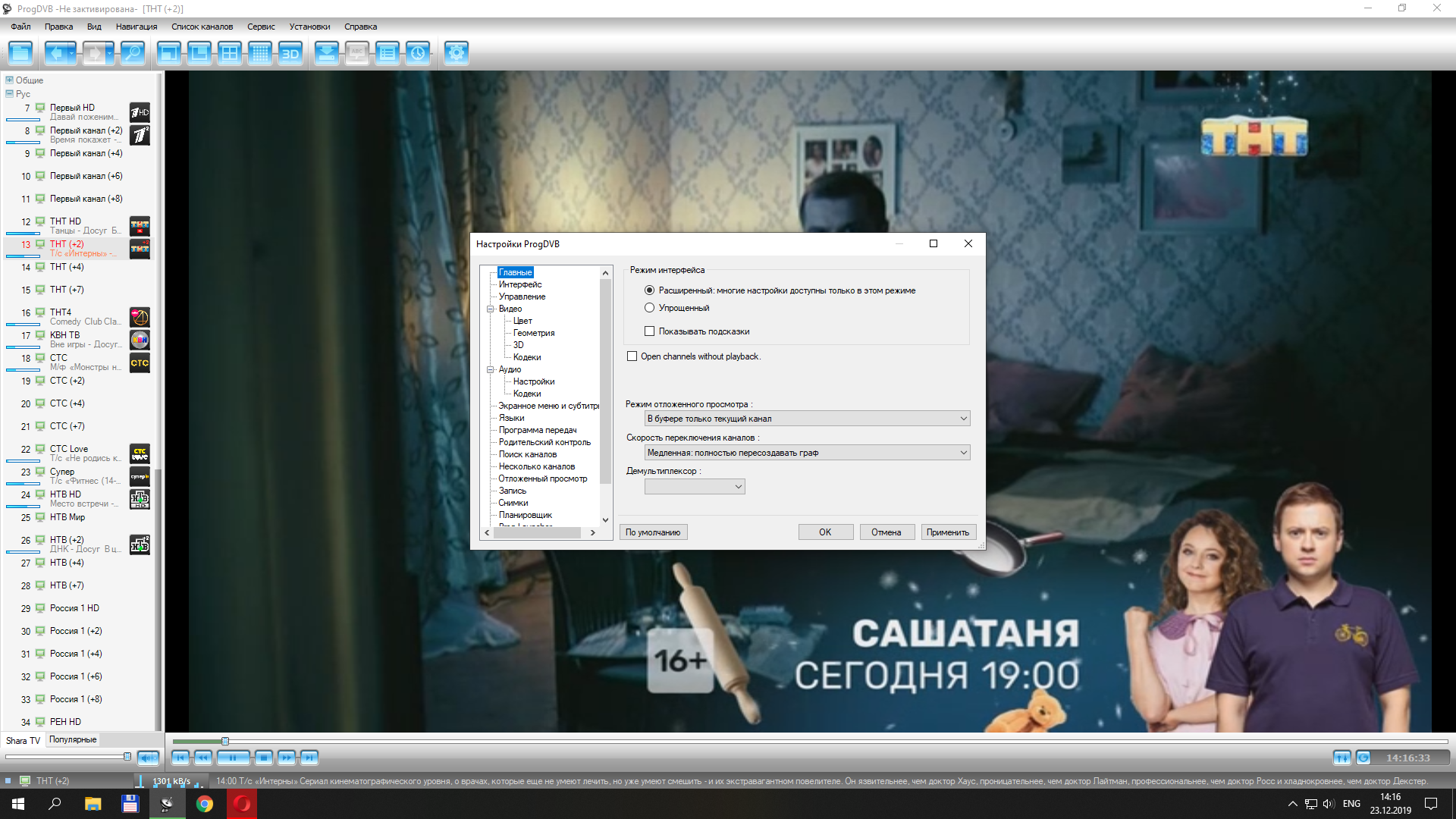Select the dense grid mosaic layout icon
Screen dimensions: 1456x819
(260, 53)
